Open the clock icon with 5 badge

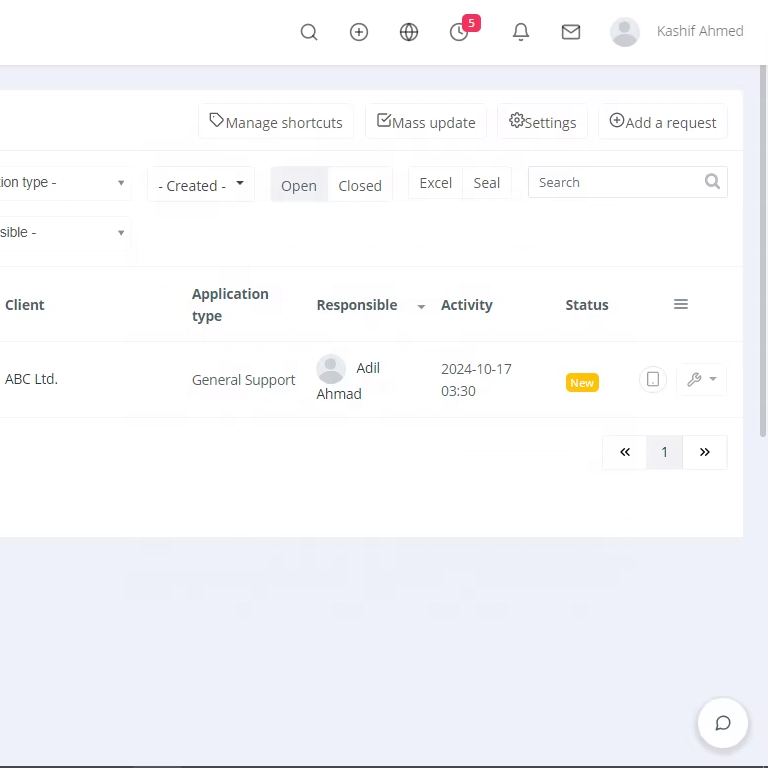tap(460, 32)
